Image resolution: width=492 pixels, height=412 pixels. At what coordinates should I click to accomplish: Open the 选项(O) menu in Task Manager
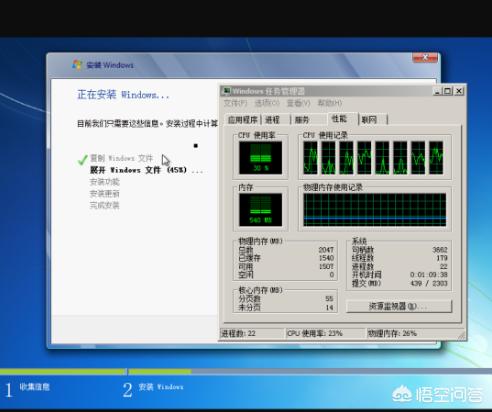pyautogui.click(x=267, y=103)
